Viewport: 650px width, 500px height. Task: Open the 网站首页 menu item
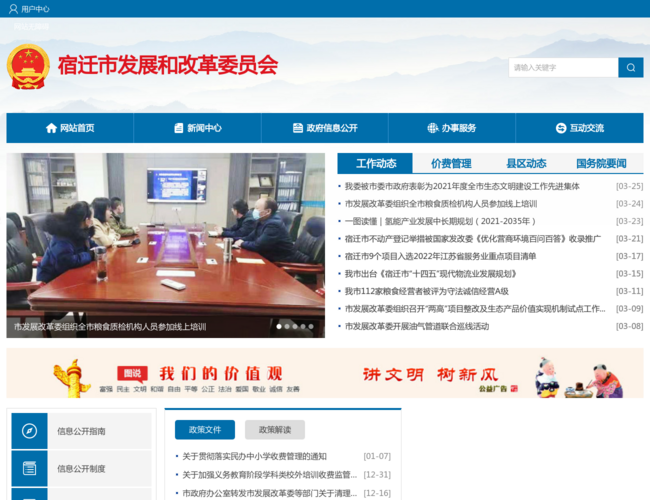(x=70, y=128)
